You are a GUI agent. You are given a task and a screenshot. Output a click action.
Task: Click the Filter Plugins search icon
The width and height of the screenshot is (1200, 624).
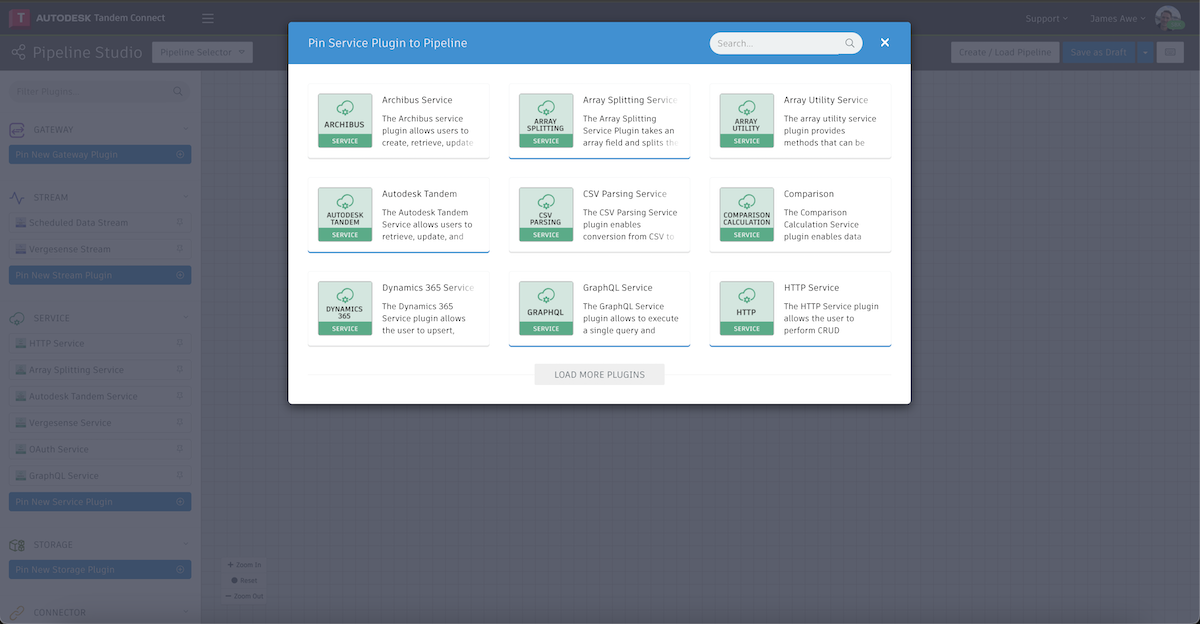pos(178,91)
